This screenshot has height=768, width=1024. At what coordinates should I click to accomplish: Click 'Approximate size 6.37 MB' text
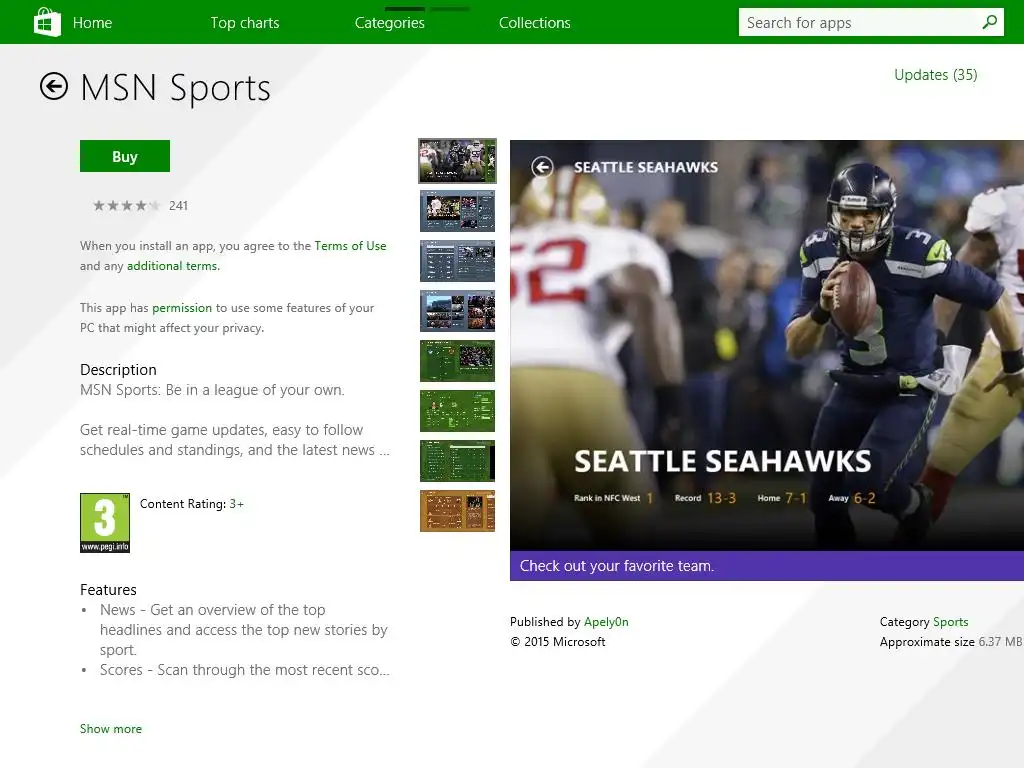951,642
